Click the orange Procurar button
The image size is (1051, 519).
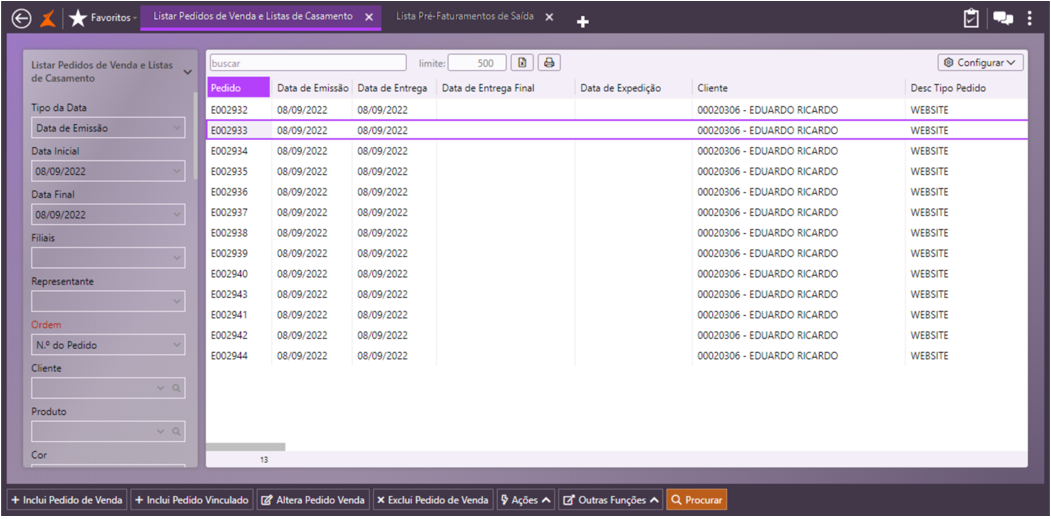point(696,500)
